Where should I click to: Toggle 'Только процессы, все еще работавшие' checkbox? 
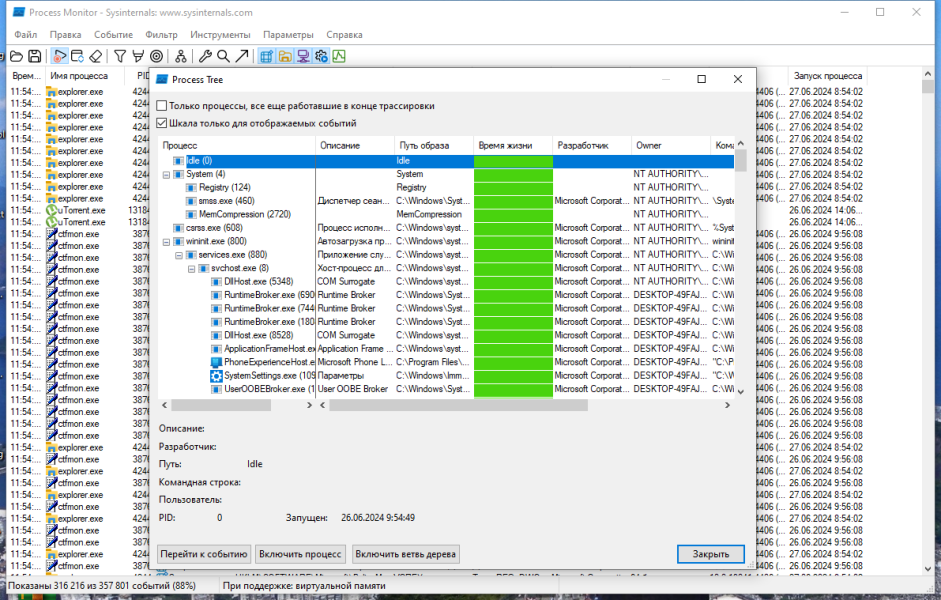point(161,106)
